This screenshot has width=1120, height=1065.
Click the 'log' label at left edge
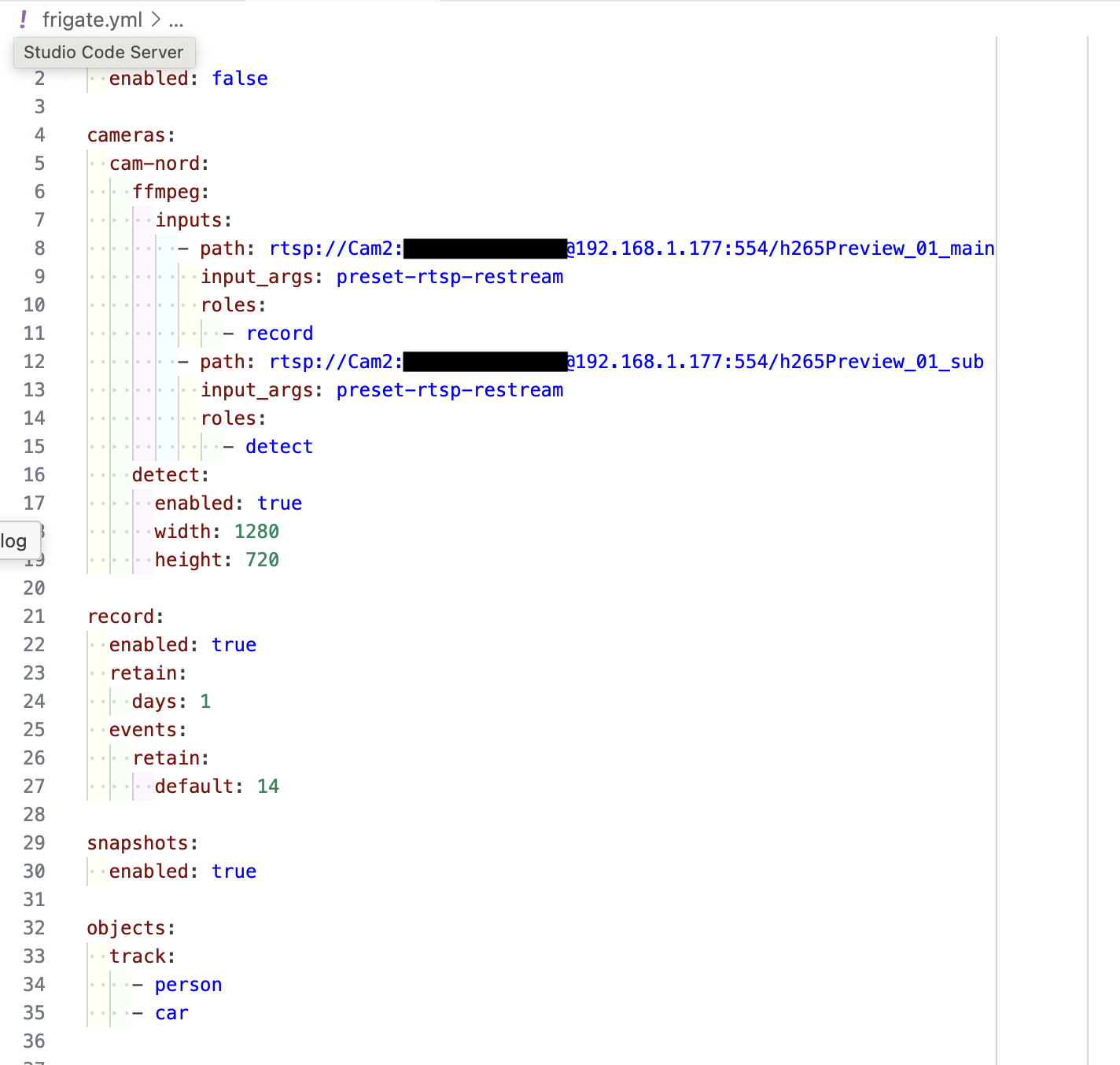click(x=14, y=541)
